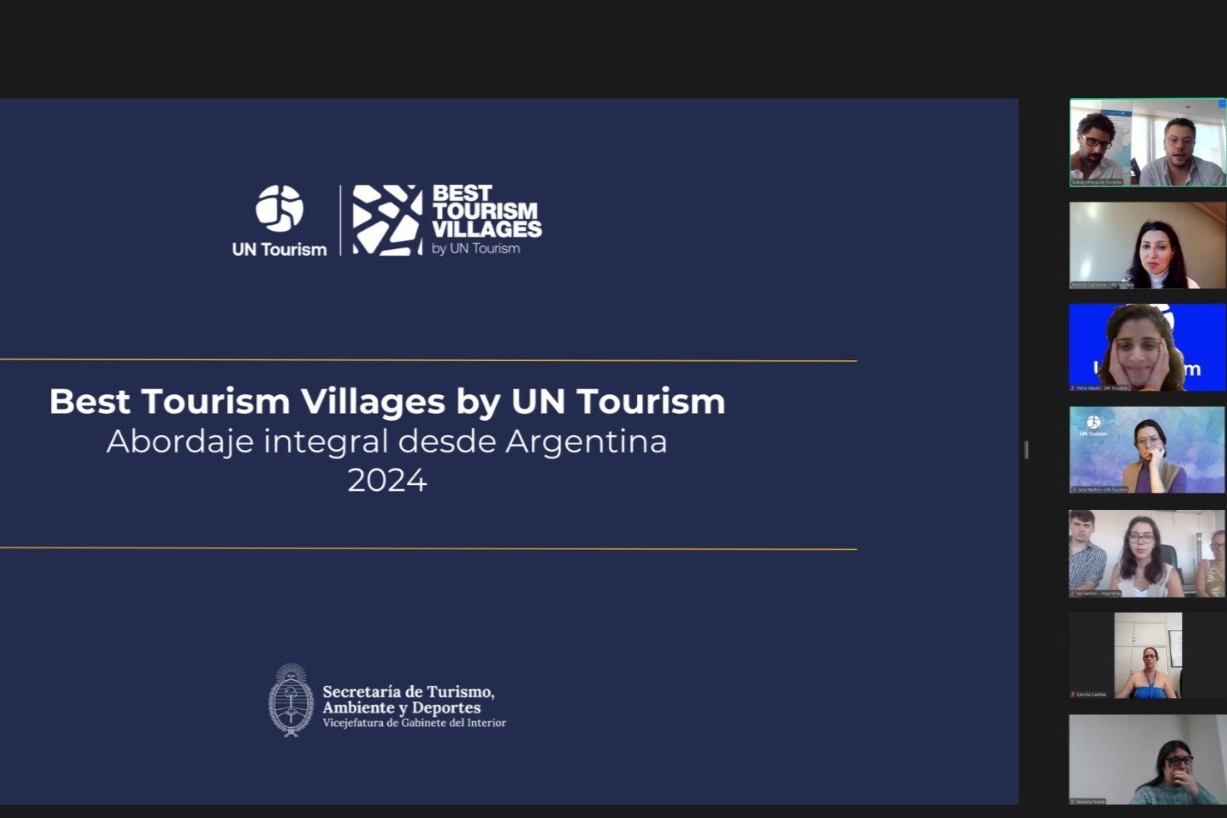Click the UN Tourism globe logo
The width and height of the screenshot is (1227, 818).
point(279,209)
